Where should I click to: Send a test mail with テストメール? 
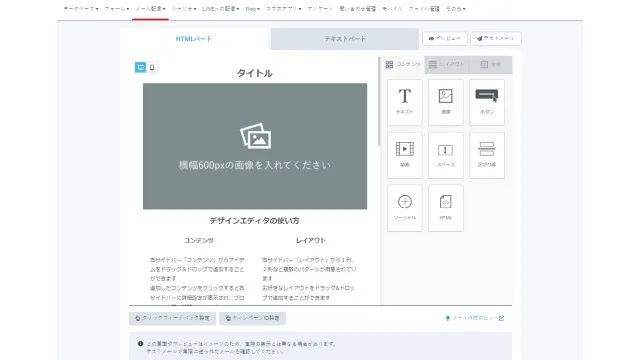point(496,38)
